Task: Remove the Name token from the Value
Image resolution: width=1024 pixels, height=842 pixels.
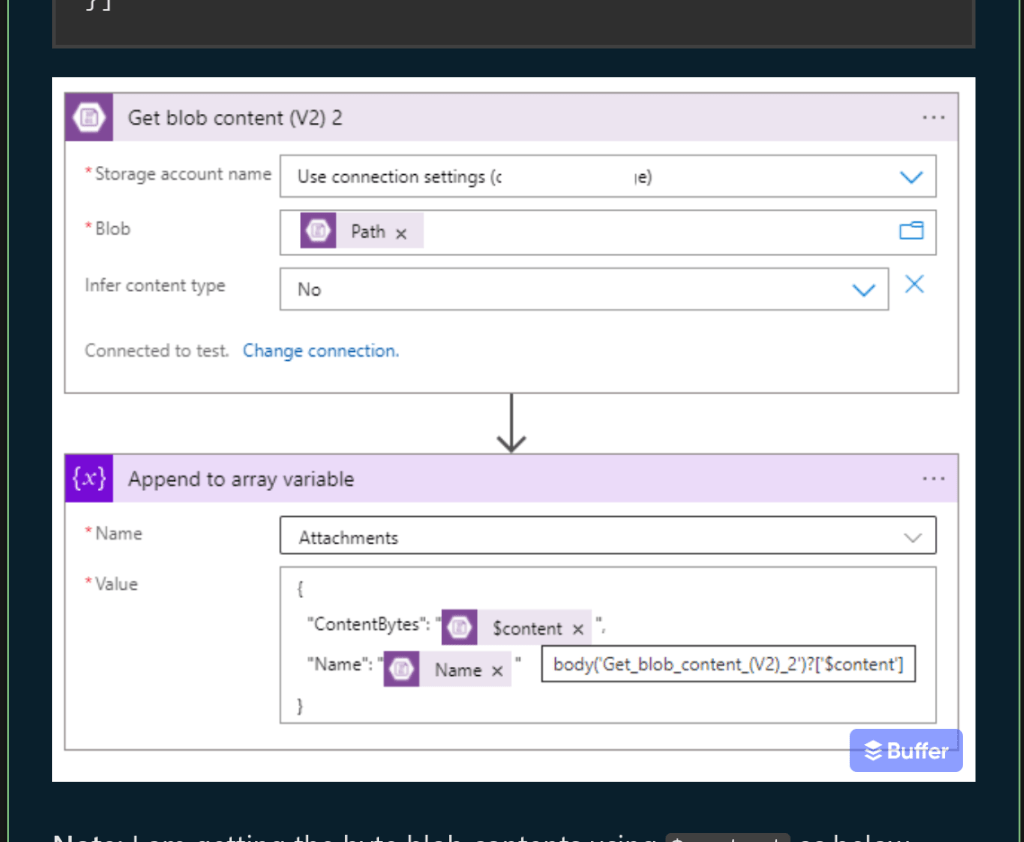Action: point(497,671)
